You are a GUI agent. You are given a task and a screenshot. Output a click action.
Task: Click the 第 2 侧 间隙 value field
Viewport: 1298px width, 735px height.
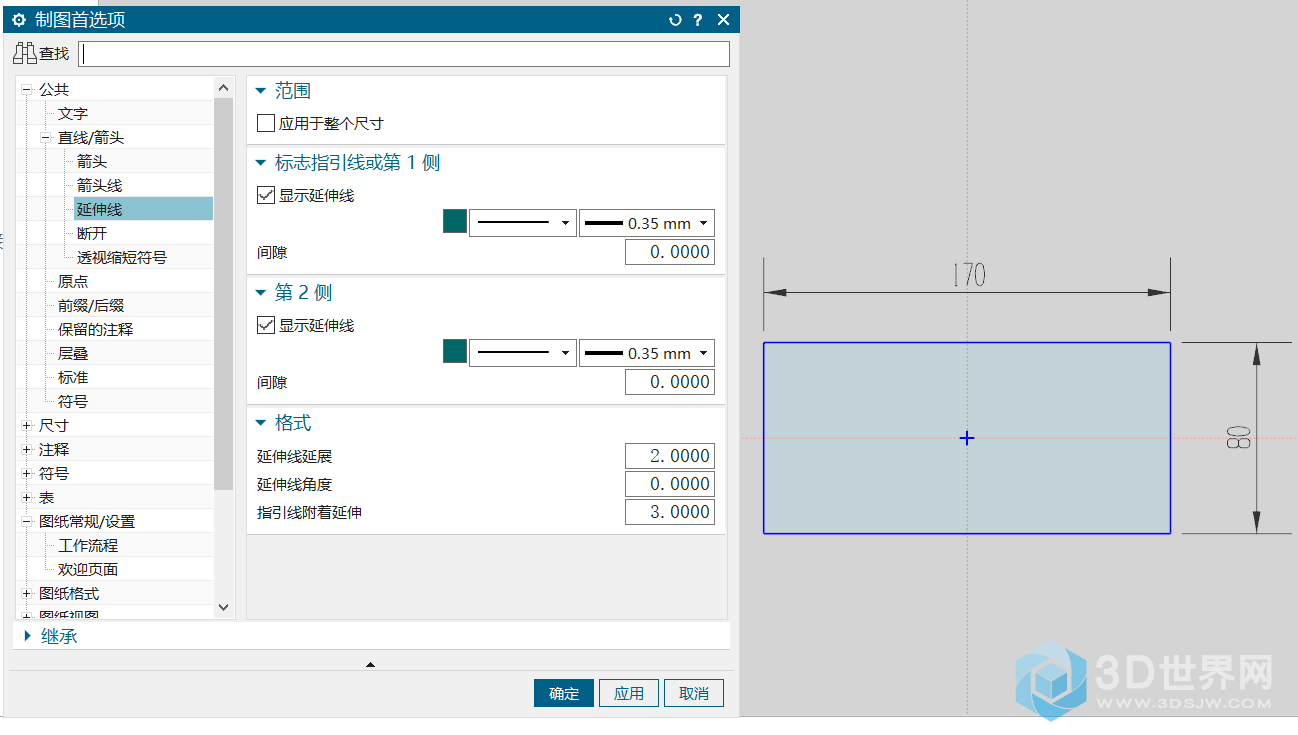[x=670, y=382]
